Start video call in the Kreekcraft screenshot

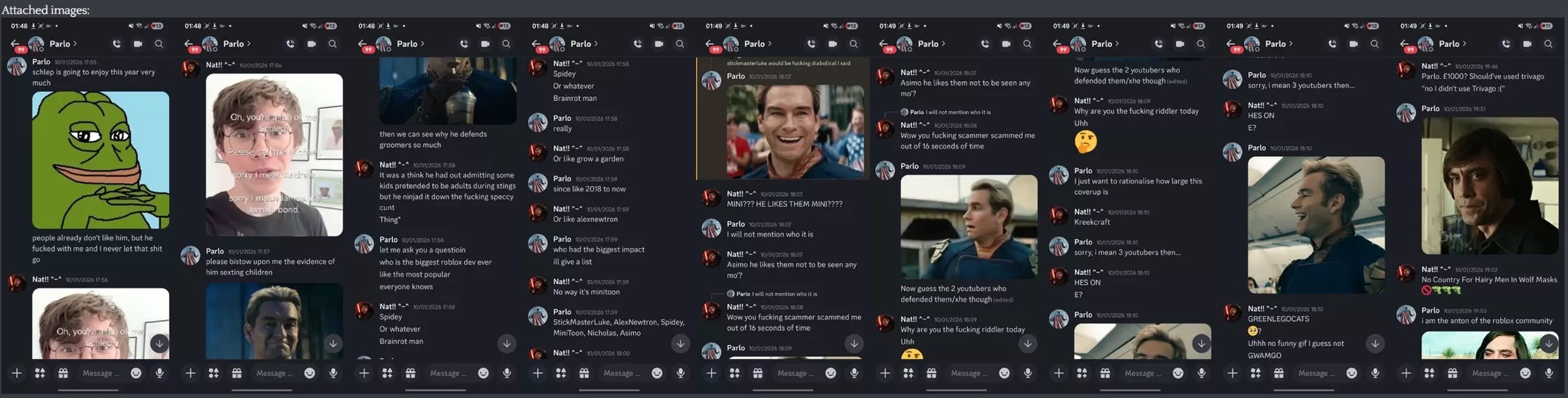pyautogui.click(x=1180, y=44)
